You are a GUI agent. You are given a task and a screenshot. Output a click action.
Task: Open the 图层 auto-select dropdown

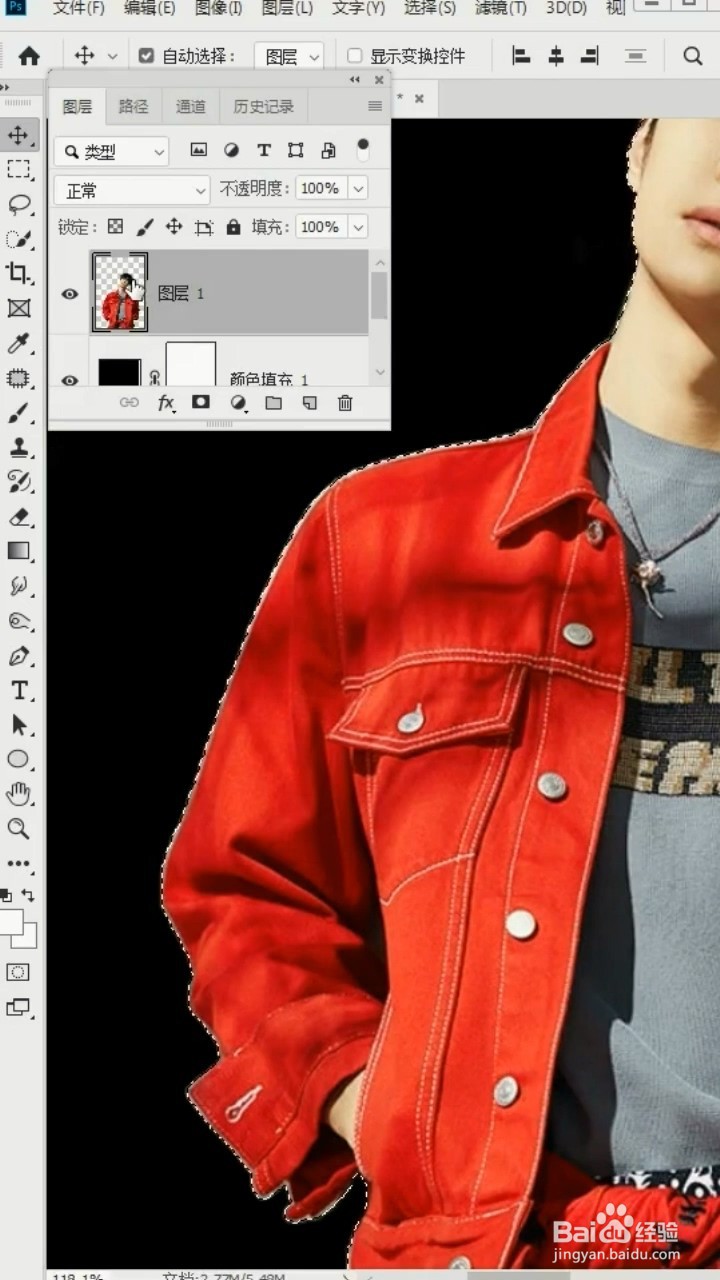click(289, 57)
